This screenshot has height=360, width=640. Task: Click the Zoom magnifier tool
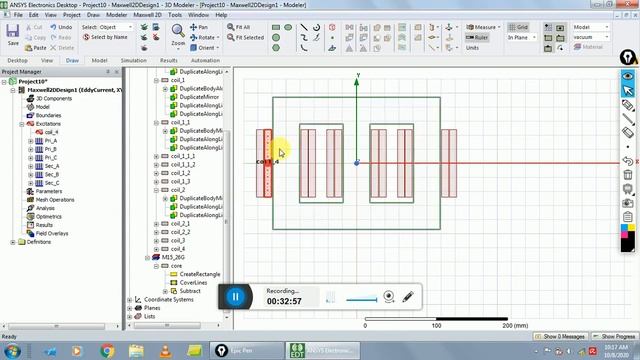coord(178,31)
